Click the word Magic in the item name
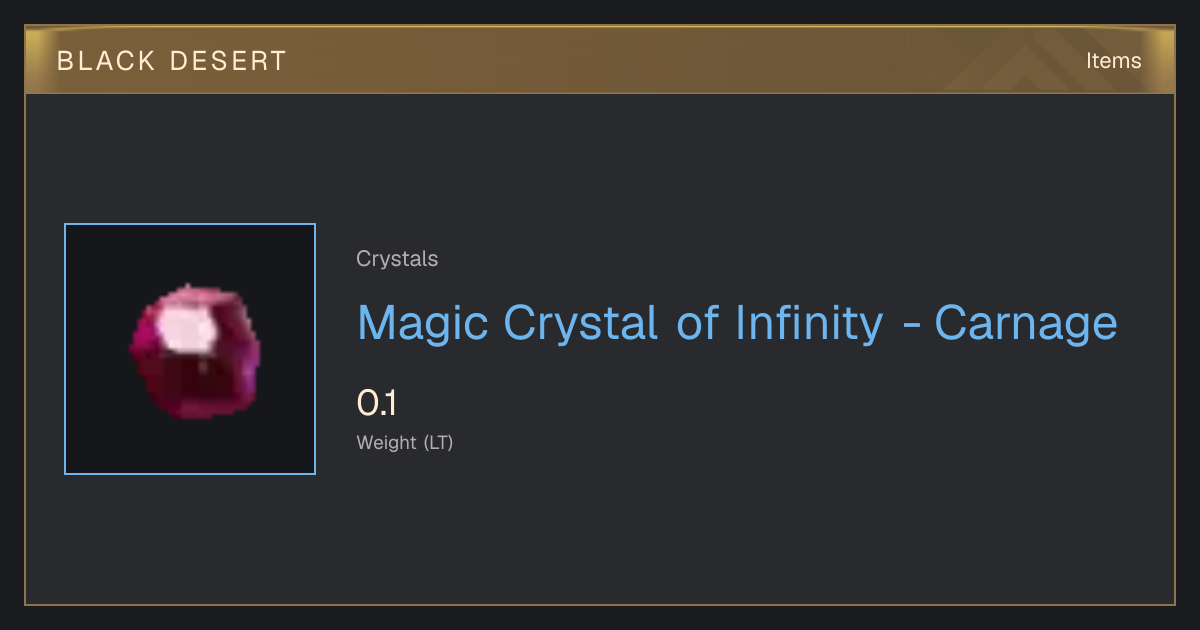The height and width of the screenshot is (630, 1200). (x=423, y=323)
